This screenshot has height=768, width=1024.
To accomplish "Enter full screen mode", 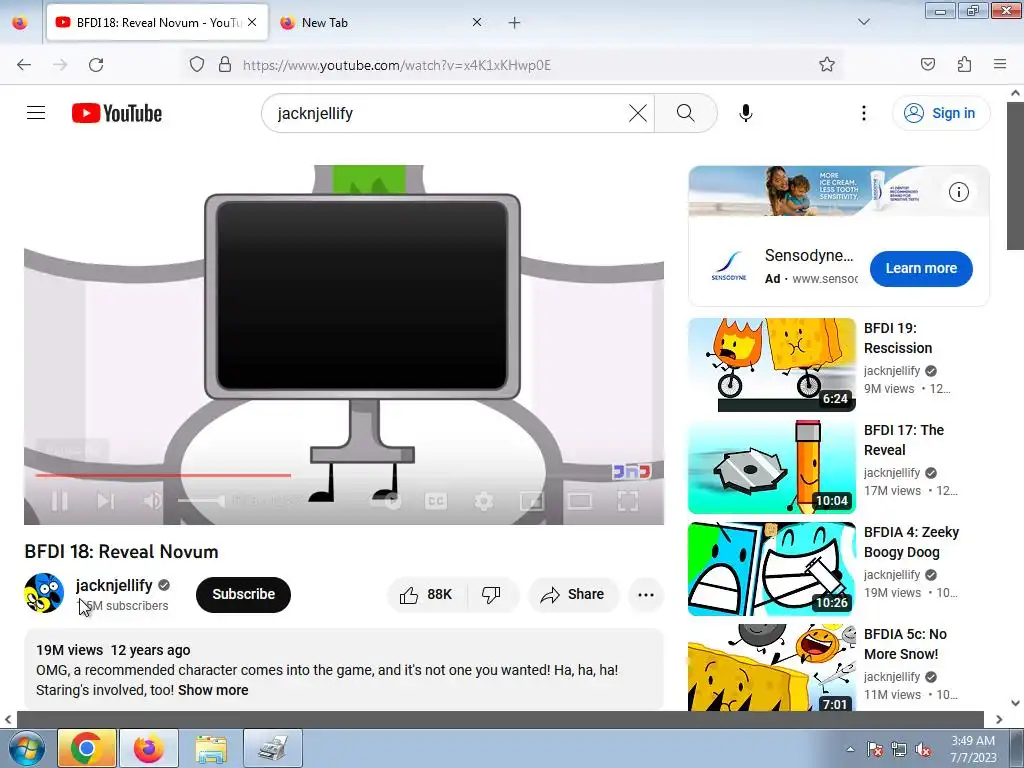I will click(628, 501).
